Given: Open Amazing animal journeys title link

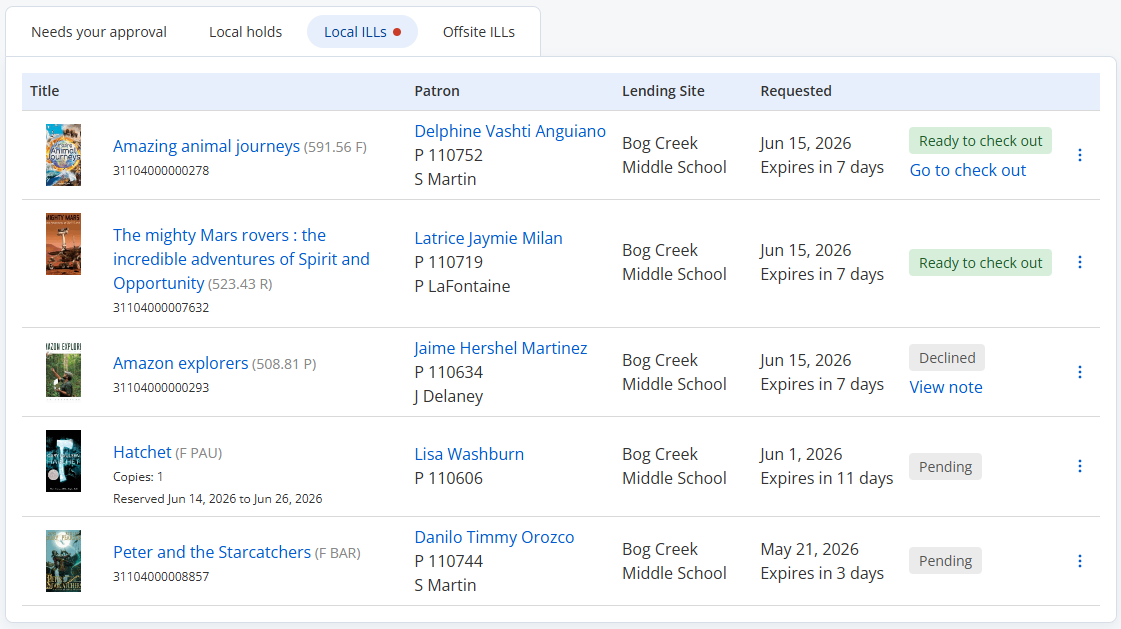Looking at the screenshot, I should pyautogui.click(x=206, y=146).
